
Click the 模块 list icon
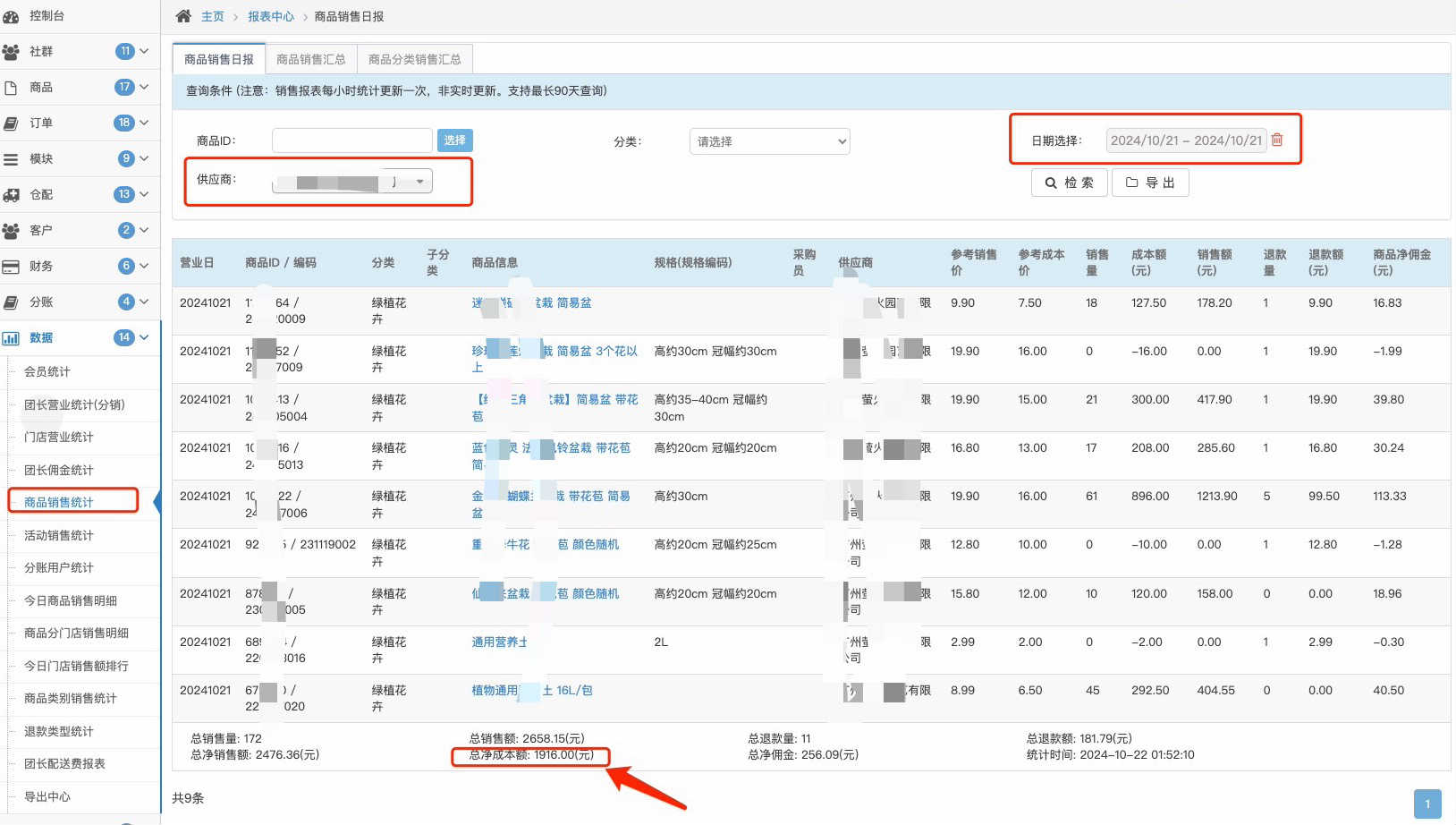click(11, 159)
